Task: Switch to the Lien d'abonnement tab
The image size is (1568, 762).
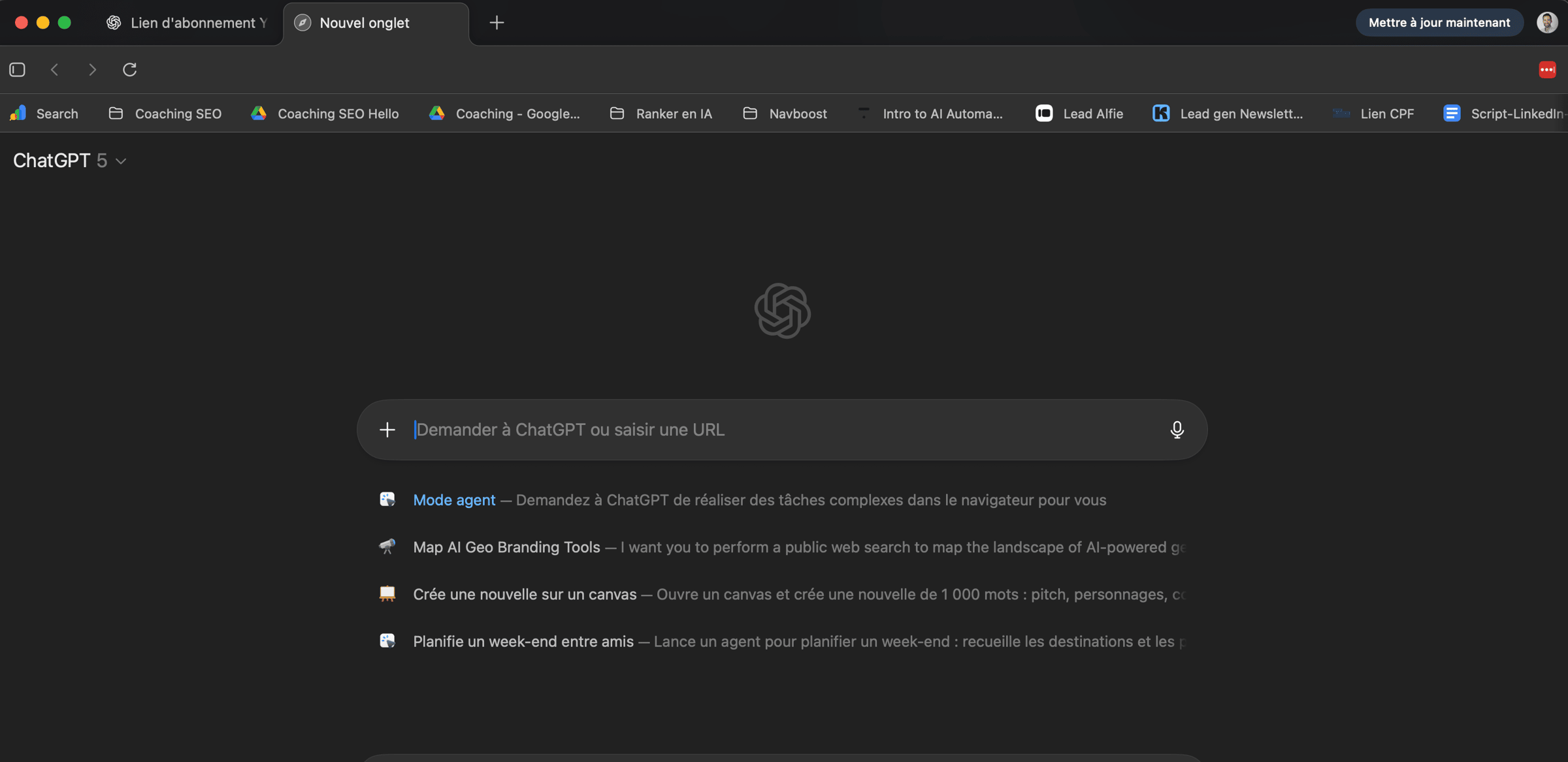Action: point(188,23)
